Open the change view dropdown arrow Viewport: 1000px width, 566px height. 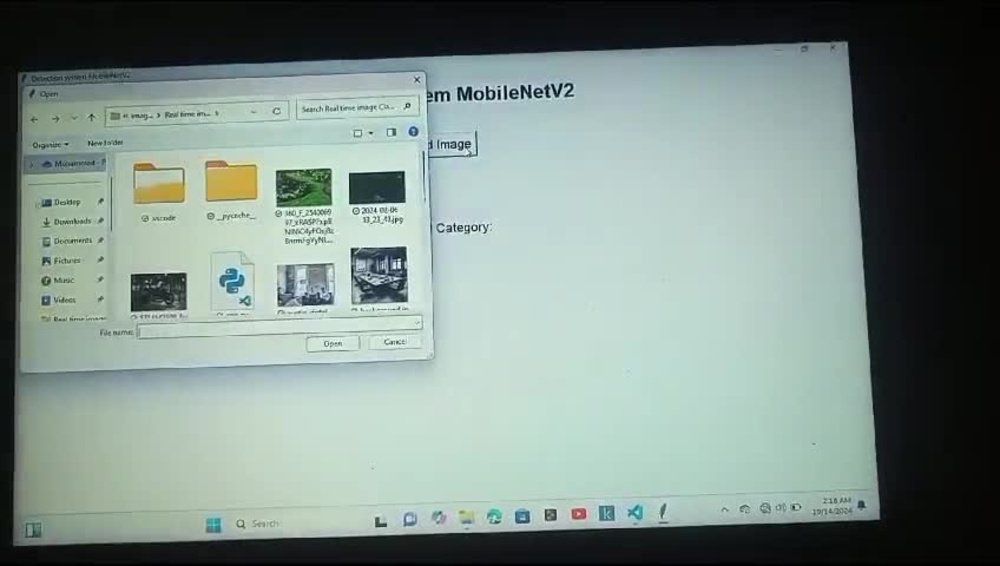[x=371, y=133]
